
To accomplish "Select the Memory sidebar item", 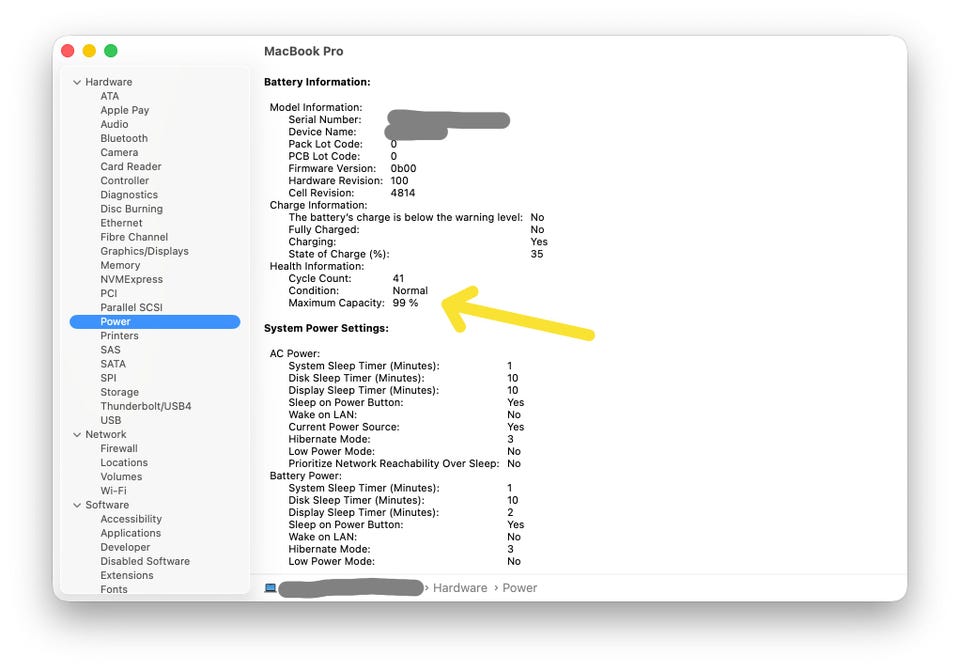I will click(x=120, y=265).
